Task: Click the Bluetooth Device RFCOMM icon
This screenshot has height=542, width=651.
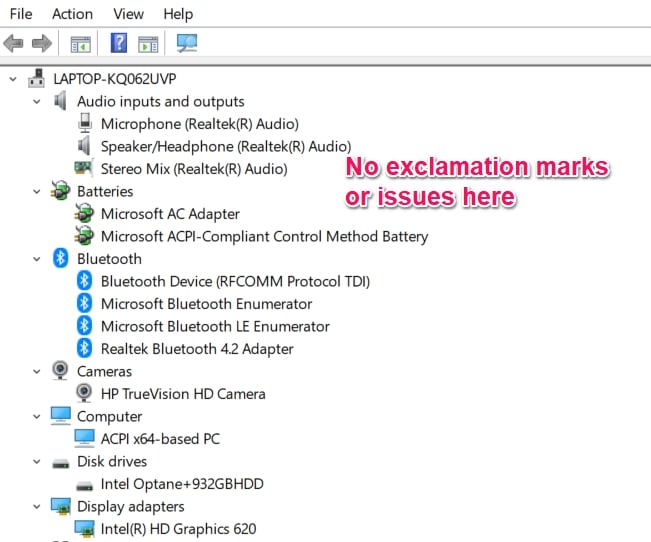Action: pos(84,280)
